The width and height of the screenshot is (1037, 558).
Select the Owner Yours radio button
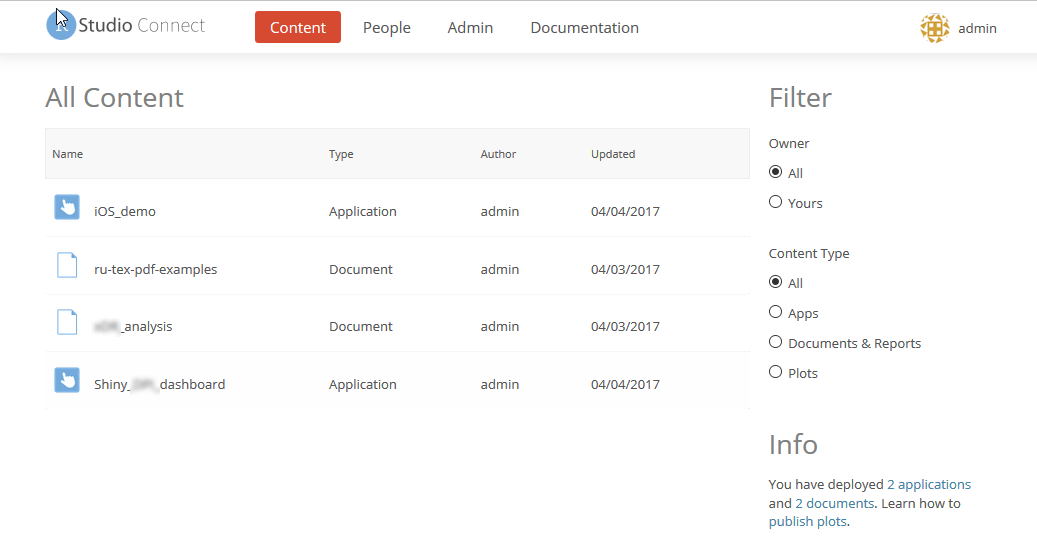click(776, 202)
